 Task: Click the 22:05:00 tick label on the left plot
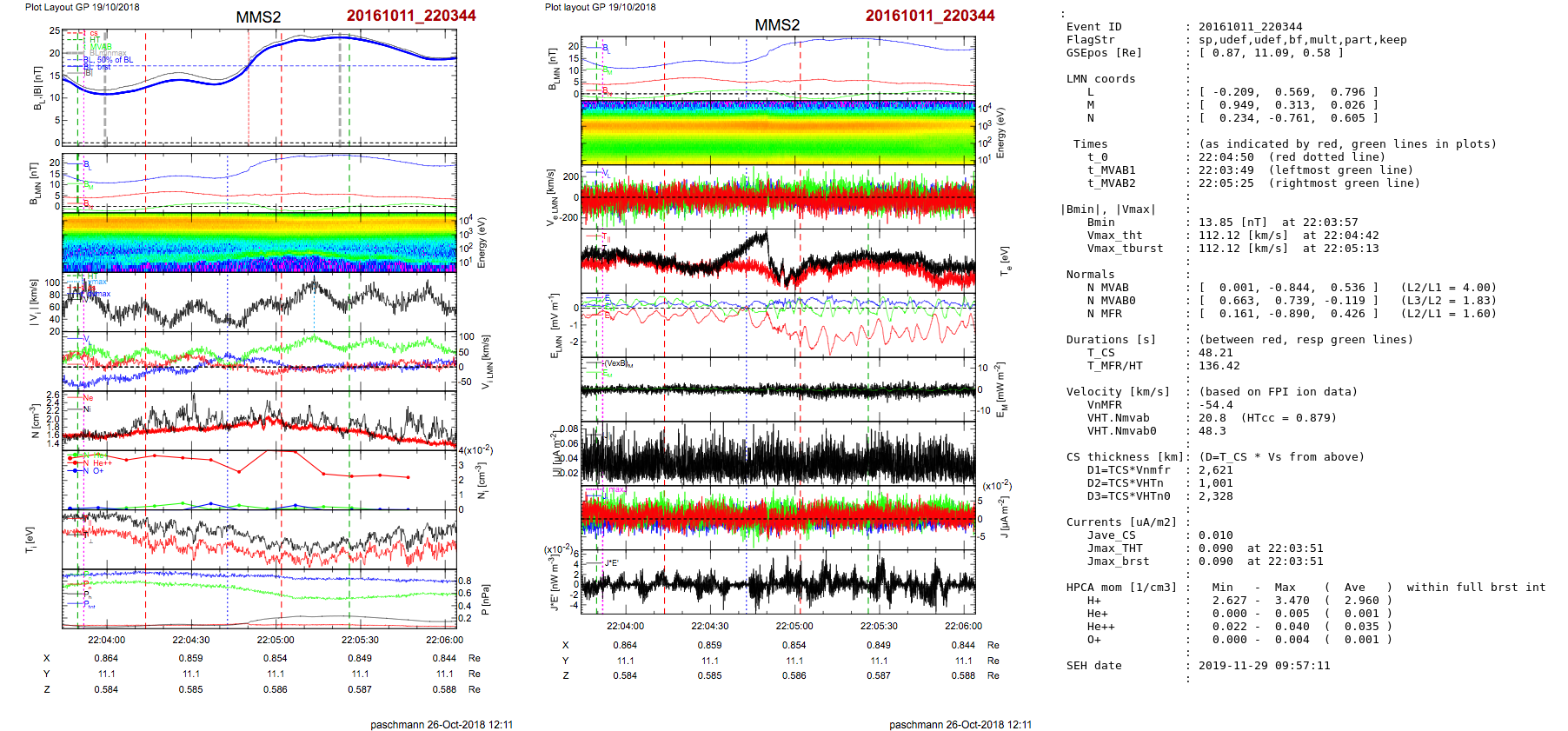(x=275, y=640)
